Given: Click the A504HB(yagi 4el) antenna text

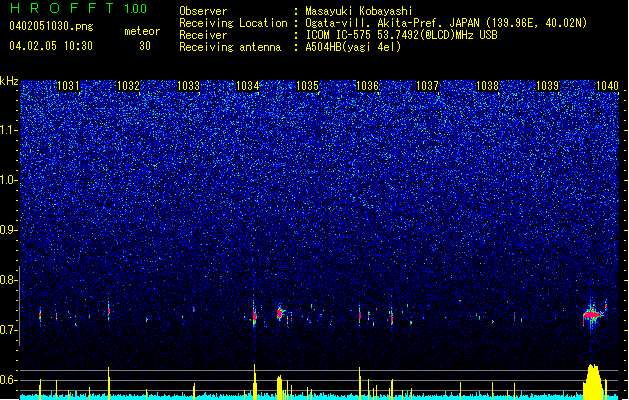Looking at the screenshot, I should point(353,47).
